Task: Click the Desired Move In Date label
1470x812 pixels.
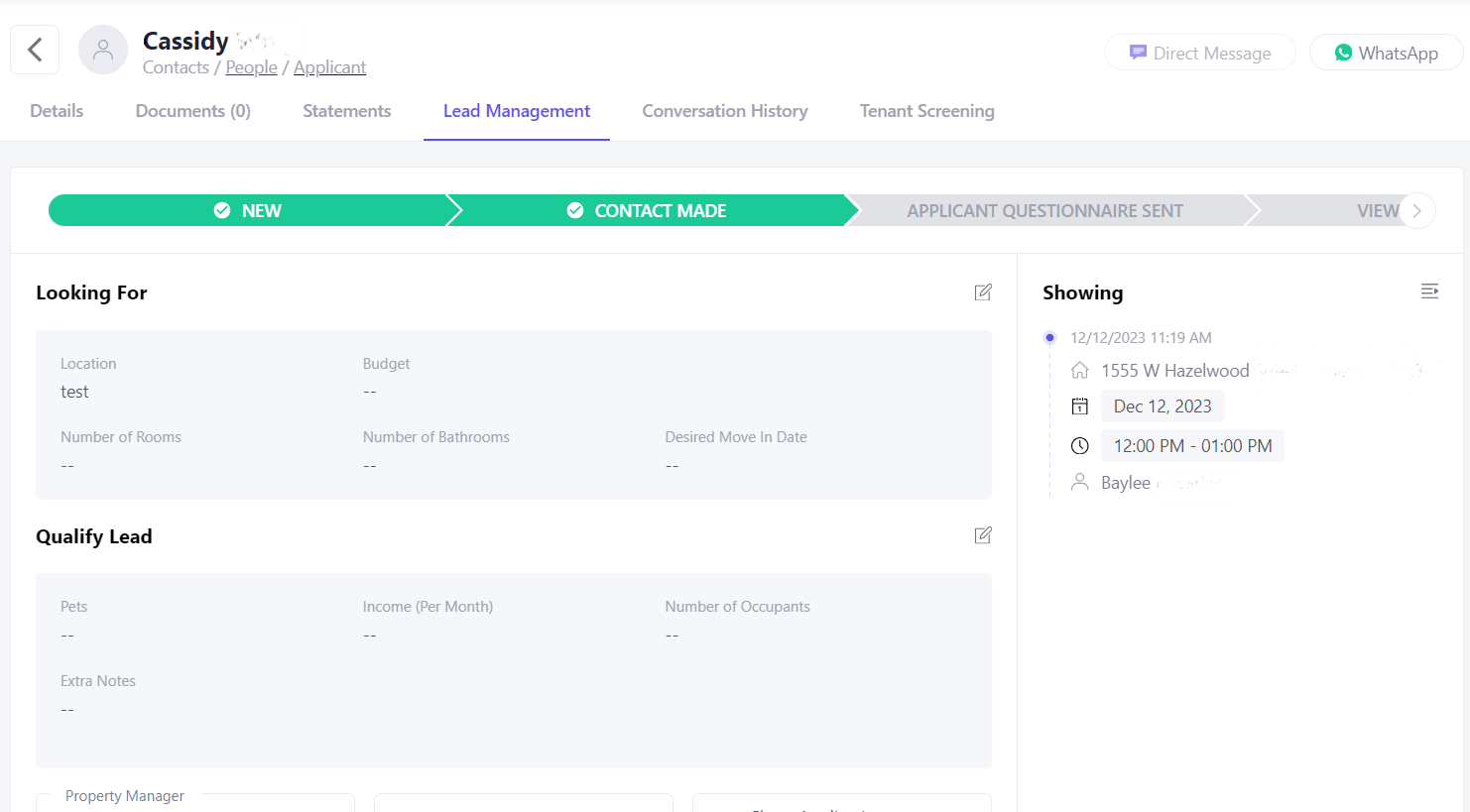Action: (x=736, y=437)
